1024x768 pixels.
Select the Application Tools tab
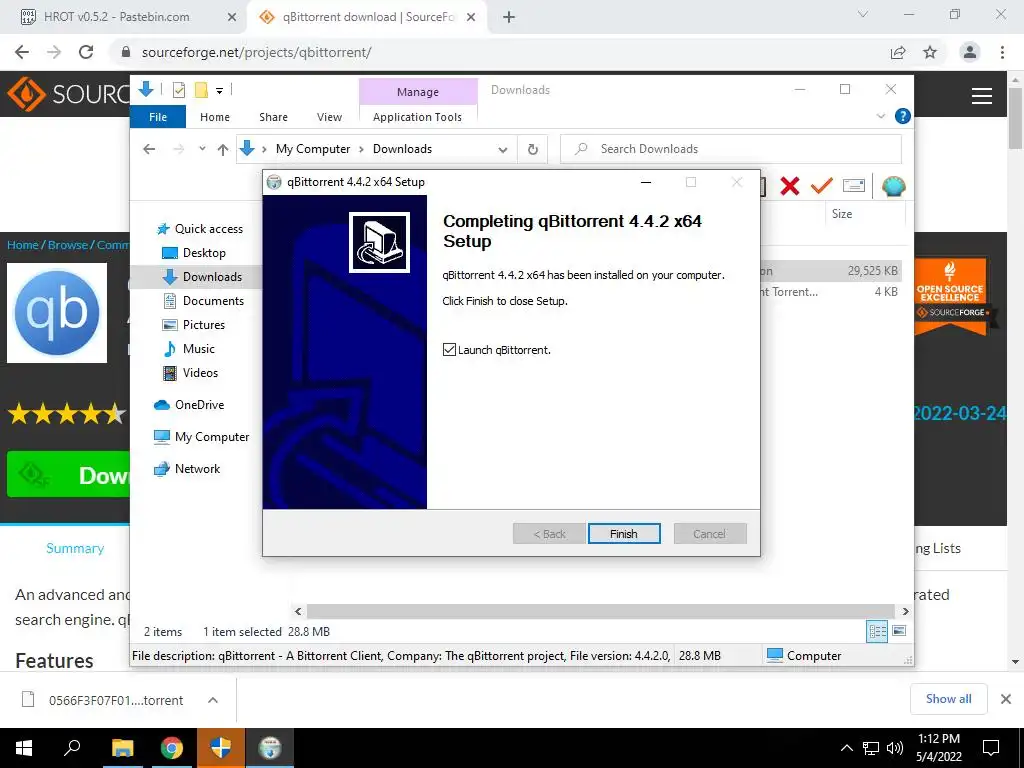pyautogui.click(x=417, y=117)
